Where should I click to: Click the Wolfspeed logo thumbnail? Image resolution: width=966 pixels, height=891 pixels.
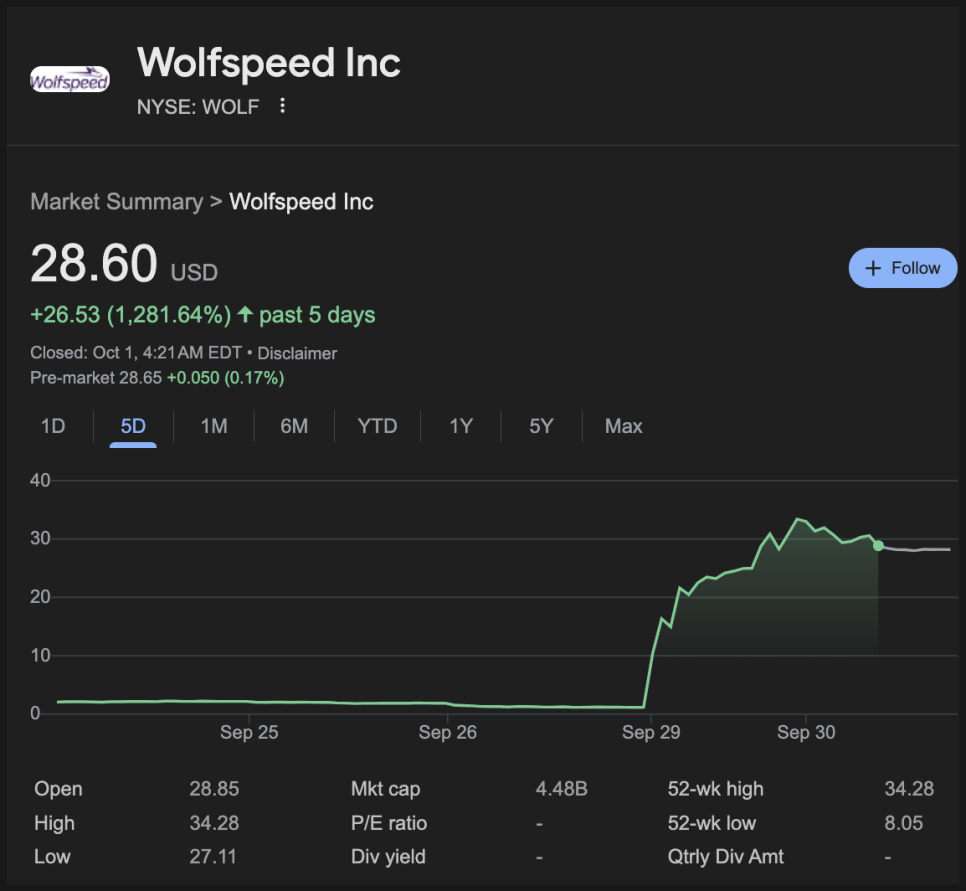coord(70,81)
